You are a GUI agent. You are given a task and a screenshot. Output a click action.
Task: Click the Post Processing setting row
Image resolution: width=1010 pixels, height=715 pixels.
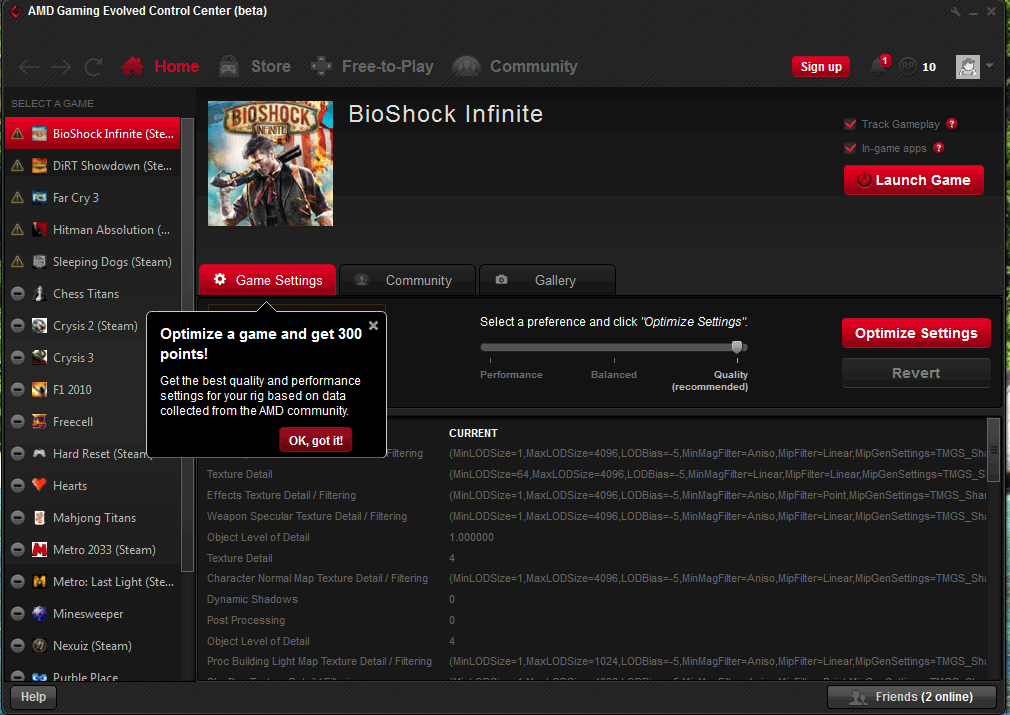tap(596, 620)
